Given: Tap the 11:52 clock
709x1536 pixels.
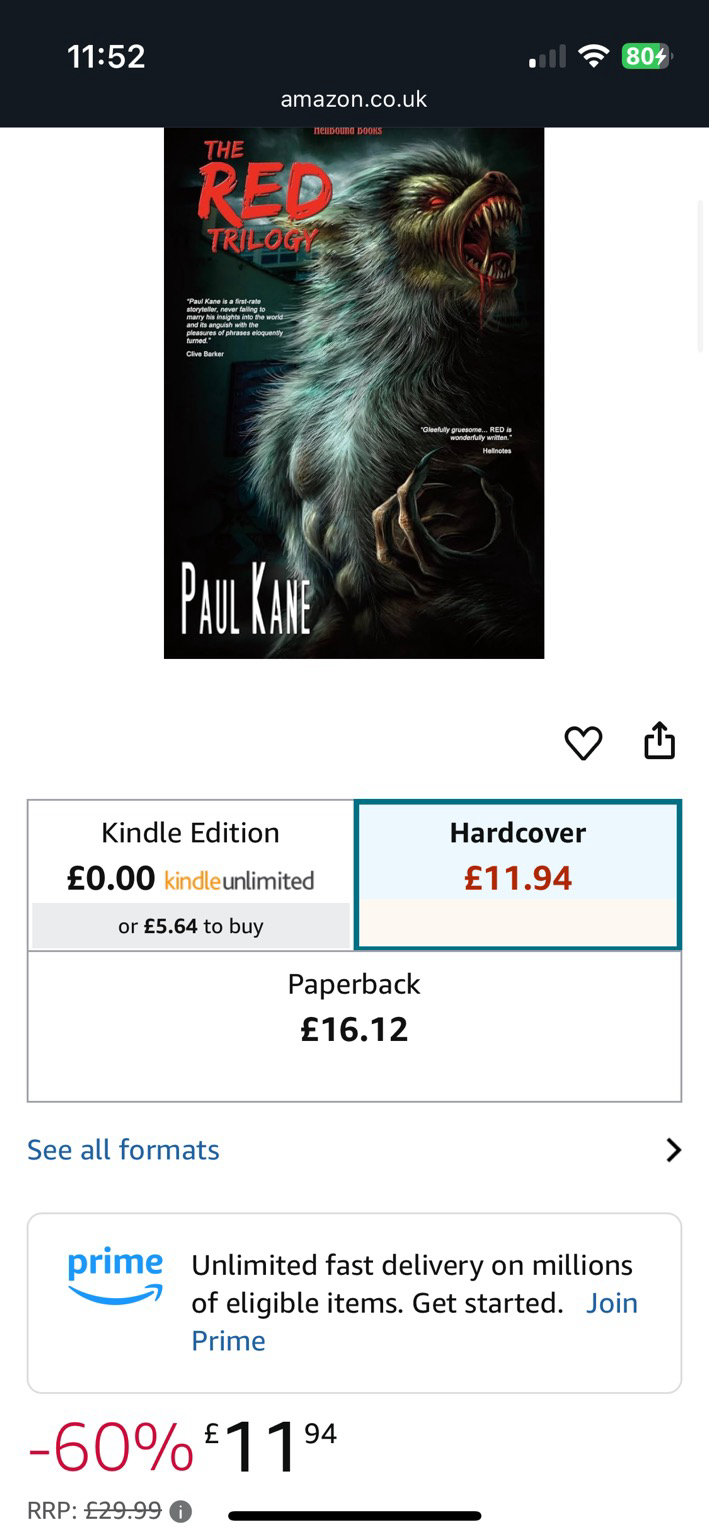Looking at the screenshot, I should [106, 56].
